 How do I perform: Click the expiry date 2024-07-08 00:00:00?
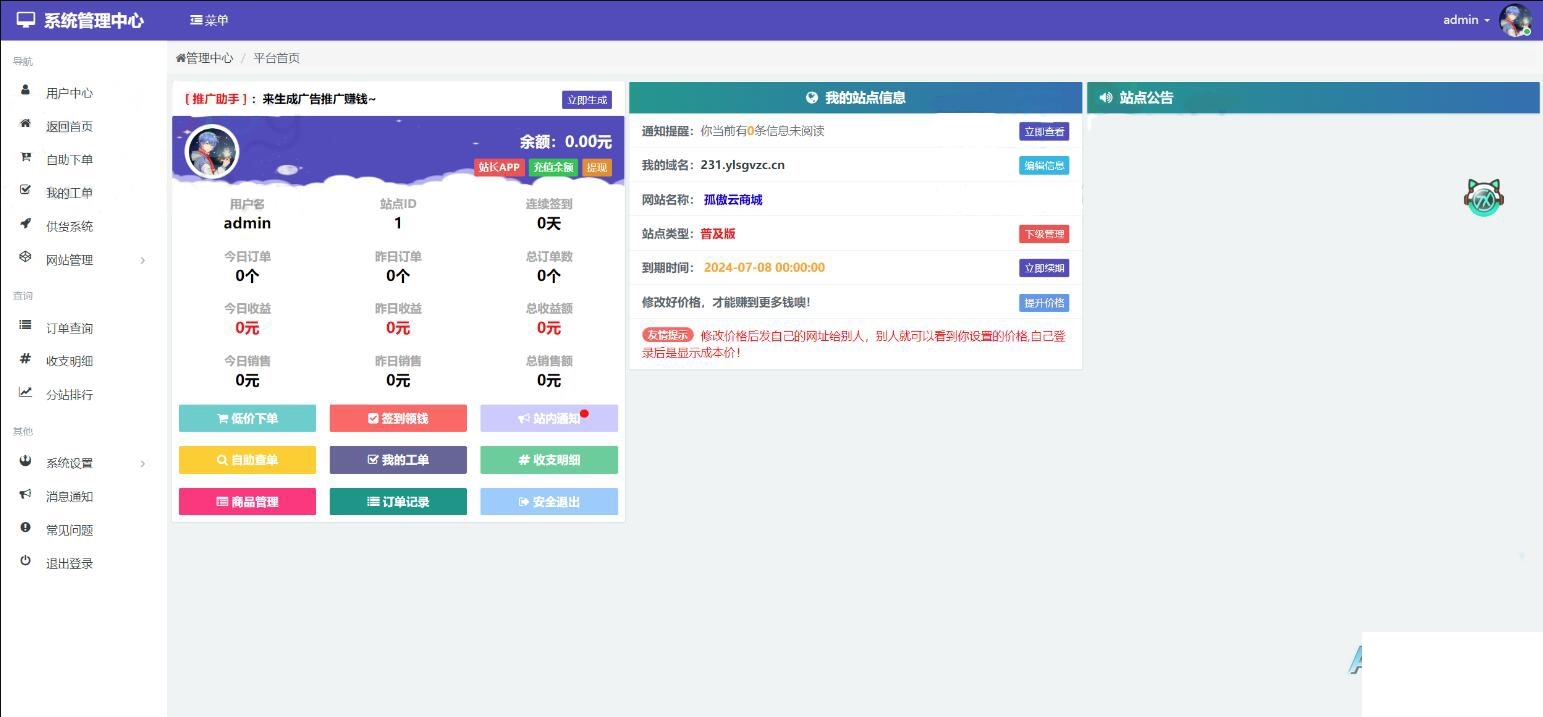(x=764, y=268)
